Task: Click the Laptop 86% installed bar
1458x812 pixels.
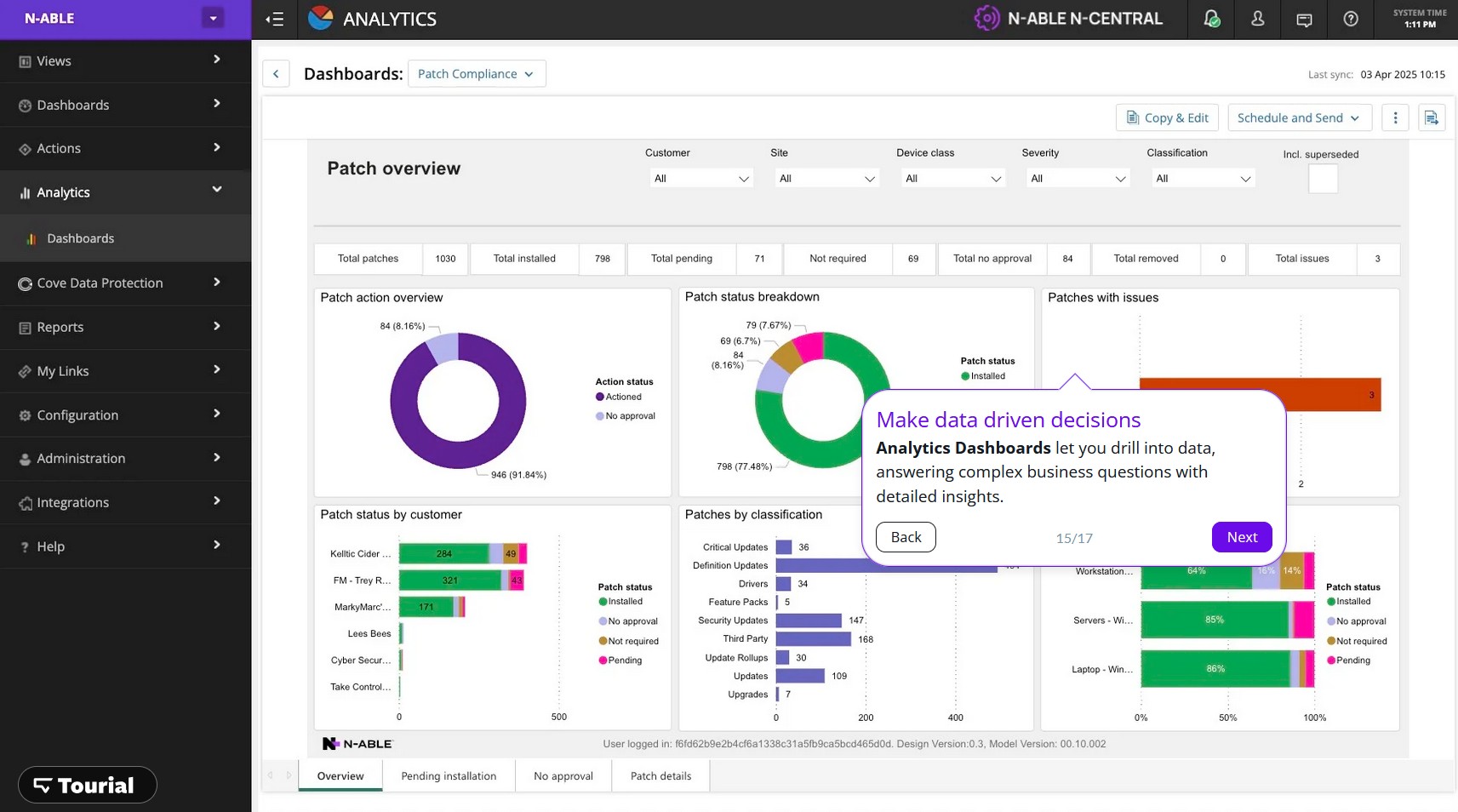Action: coord(1215,669)
